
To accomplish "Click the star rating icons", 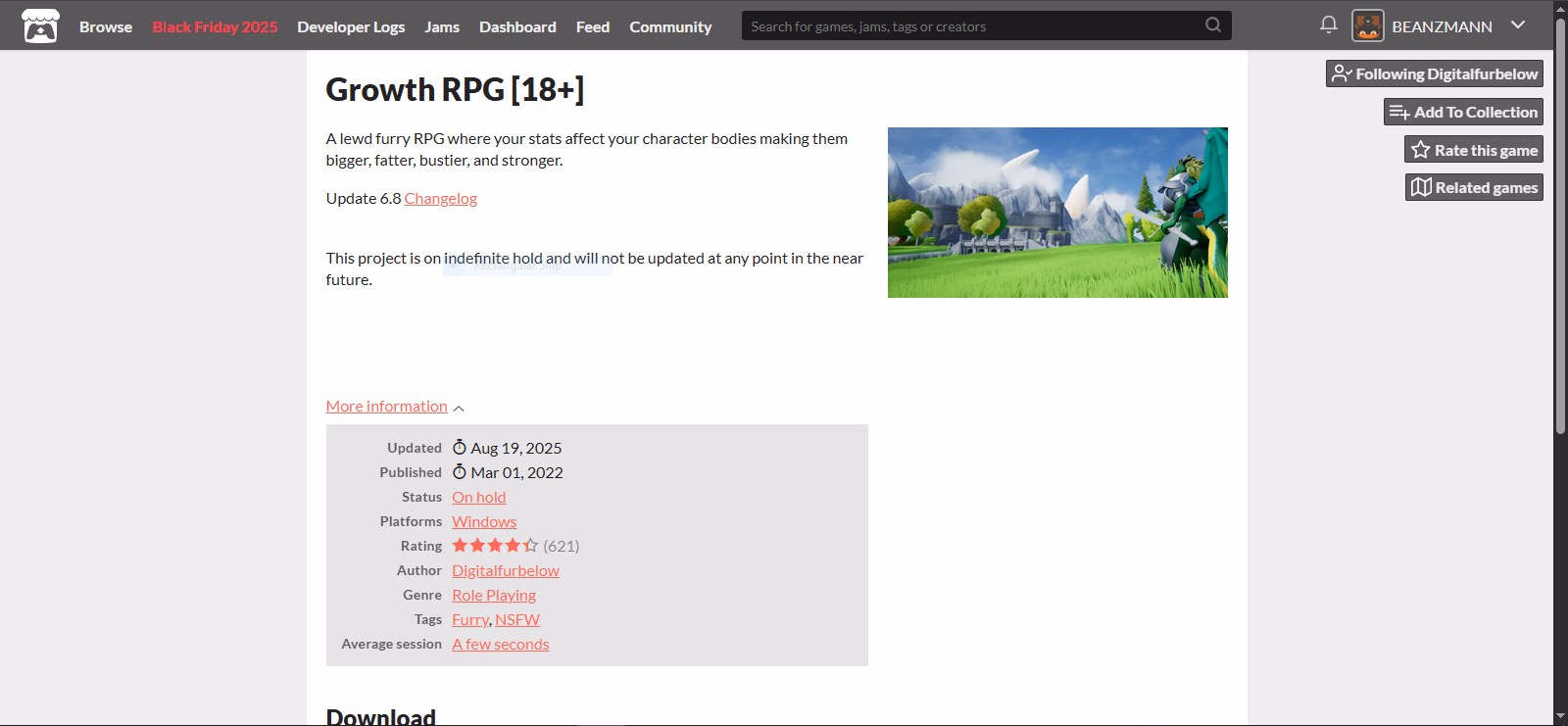I will (x=494, y=546).
